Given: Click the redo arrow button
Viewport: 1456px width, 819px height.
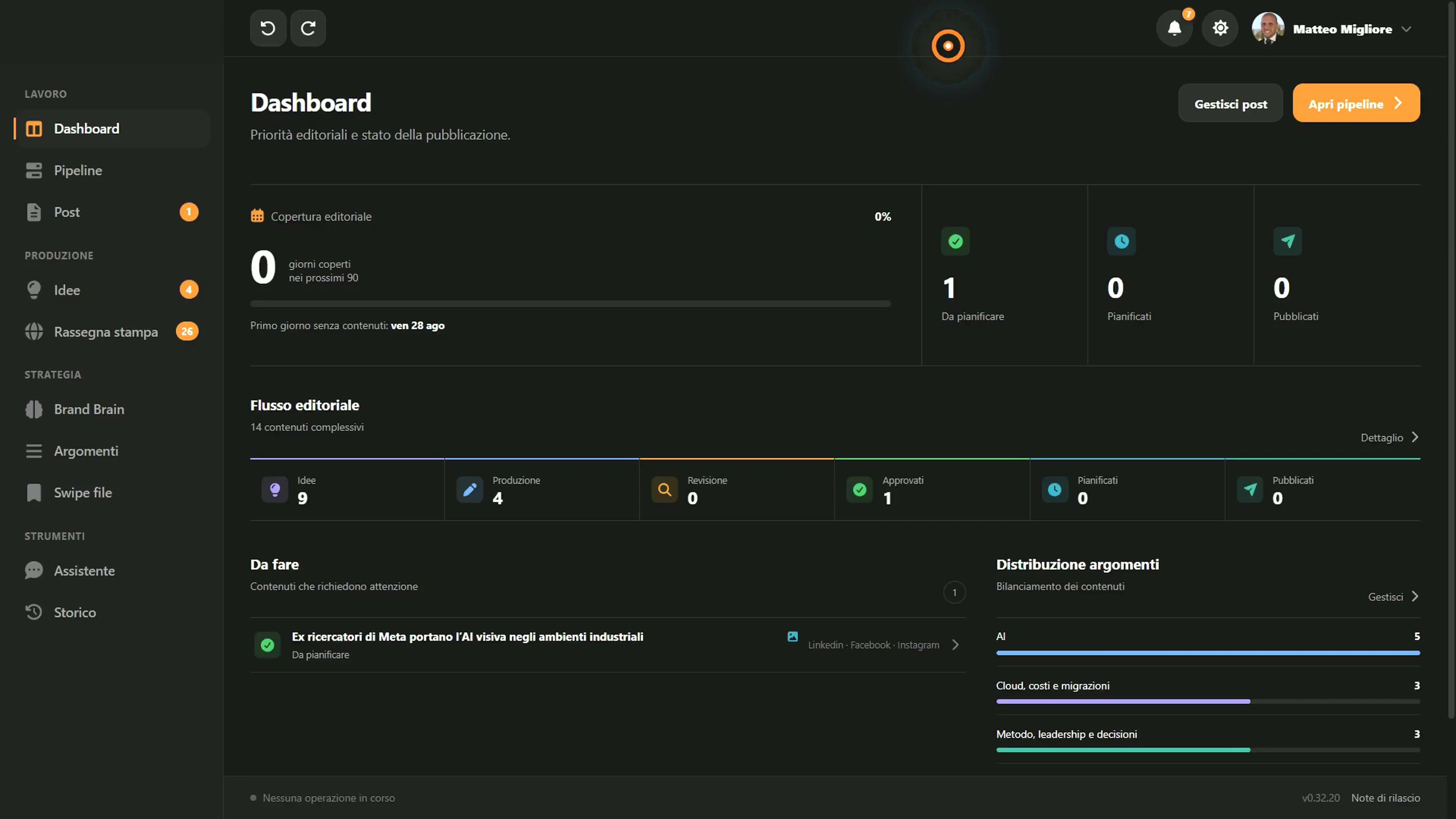Looking at the screenshot, I should click(x=308, y=28).
